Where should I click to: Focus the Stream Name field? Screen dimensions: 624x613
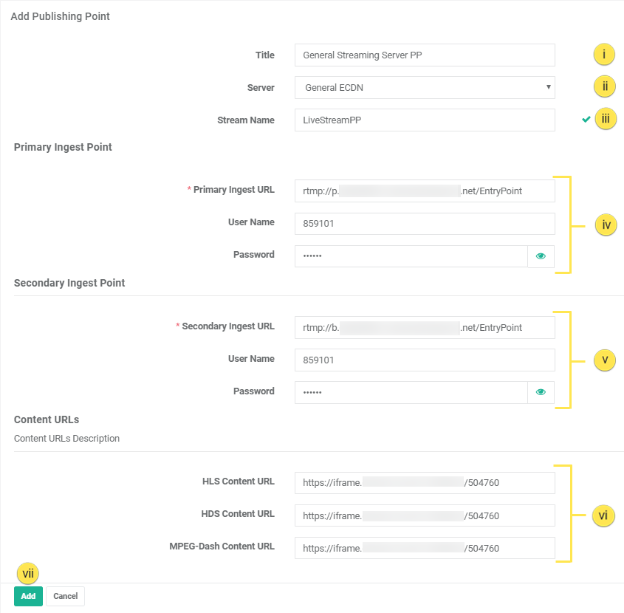click(425, 120)
